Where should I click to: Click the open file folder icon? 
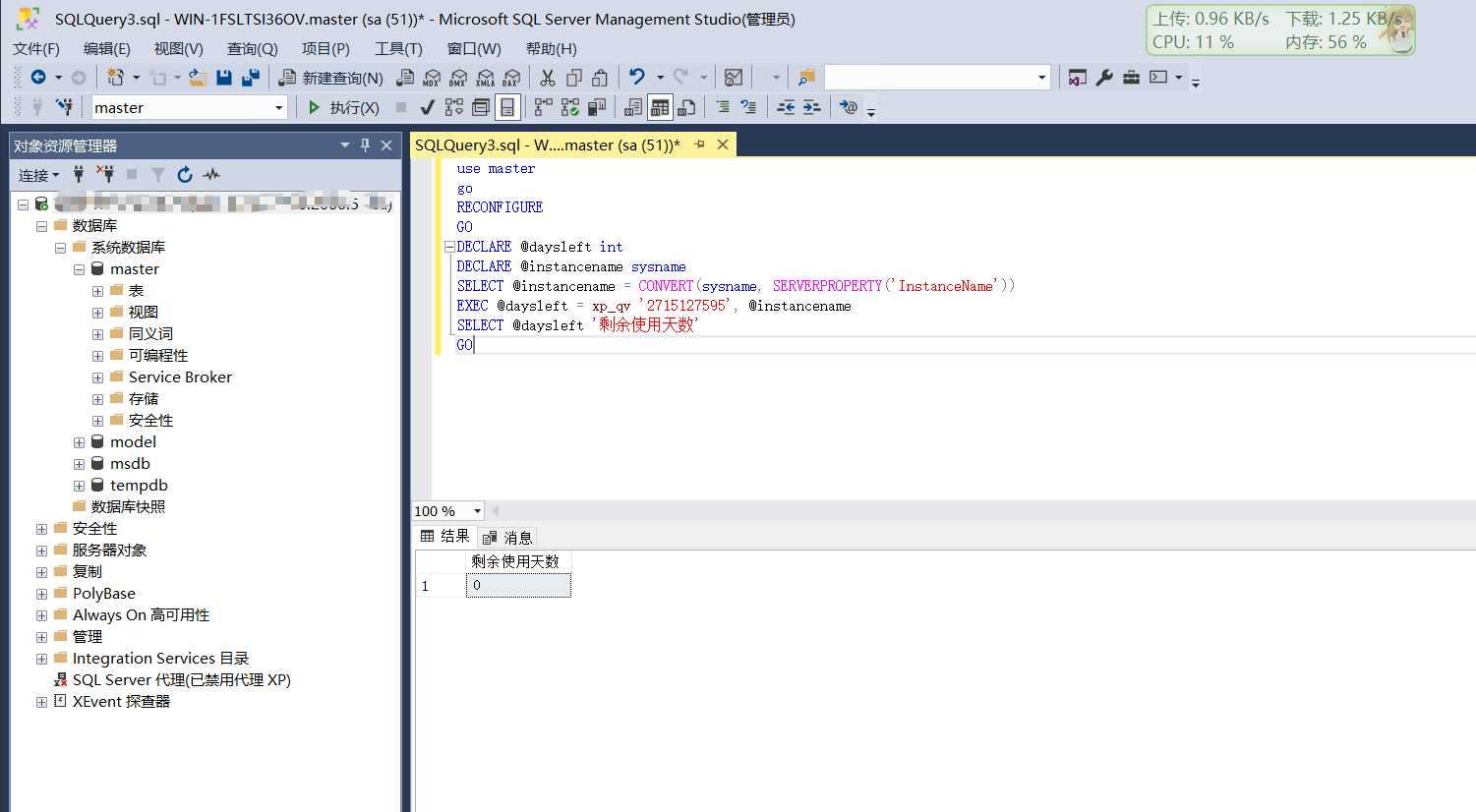point(198,78)
